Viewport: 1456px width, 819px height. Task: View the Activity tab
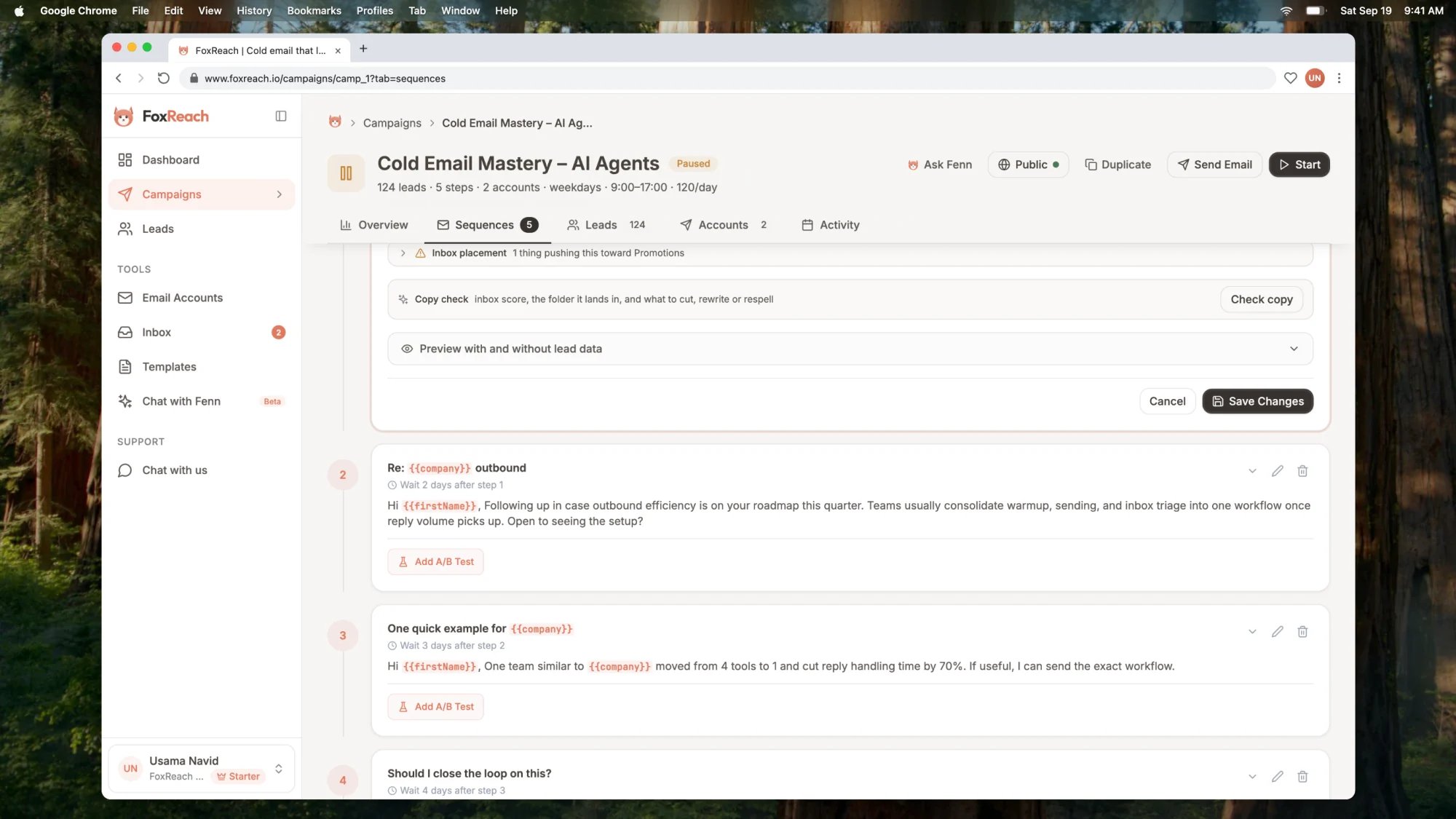[831, 225]
